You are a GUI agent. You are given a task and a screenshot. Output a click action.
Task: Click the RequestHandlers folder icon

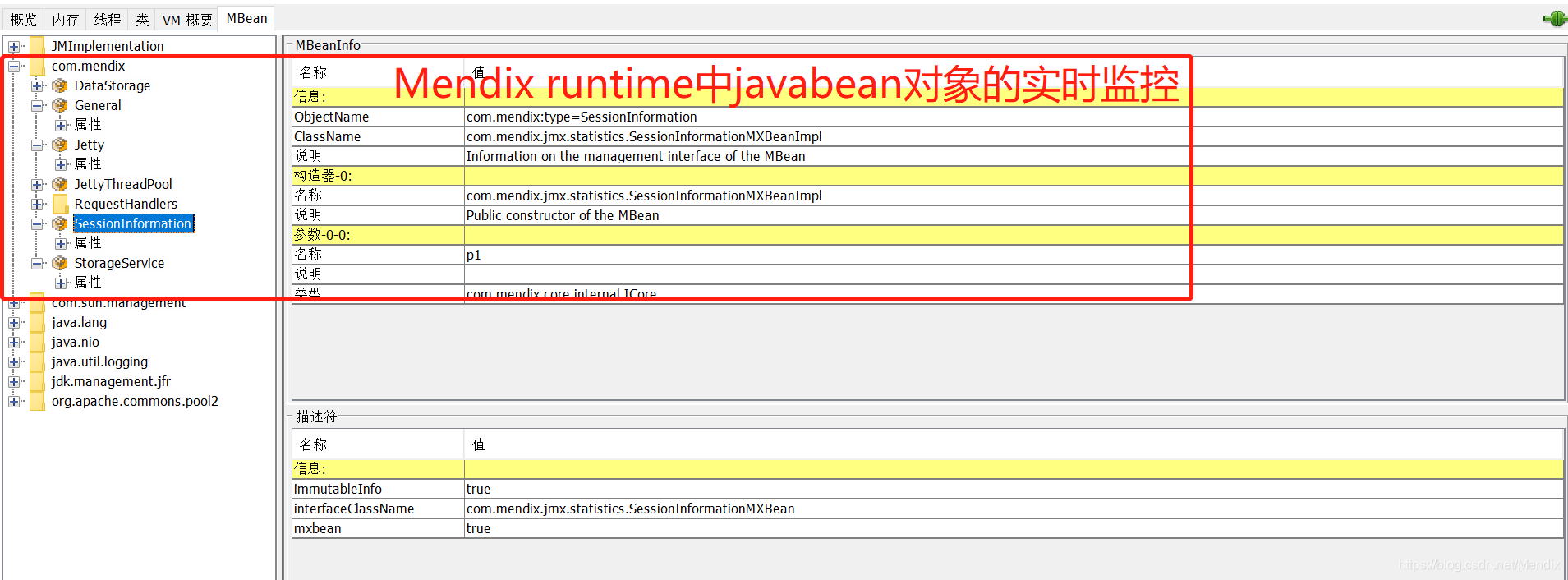[x=60, y=204]
